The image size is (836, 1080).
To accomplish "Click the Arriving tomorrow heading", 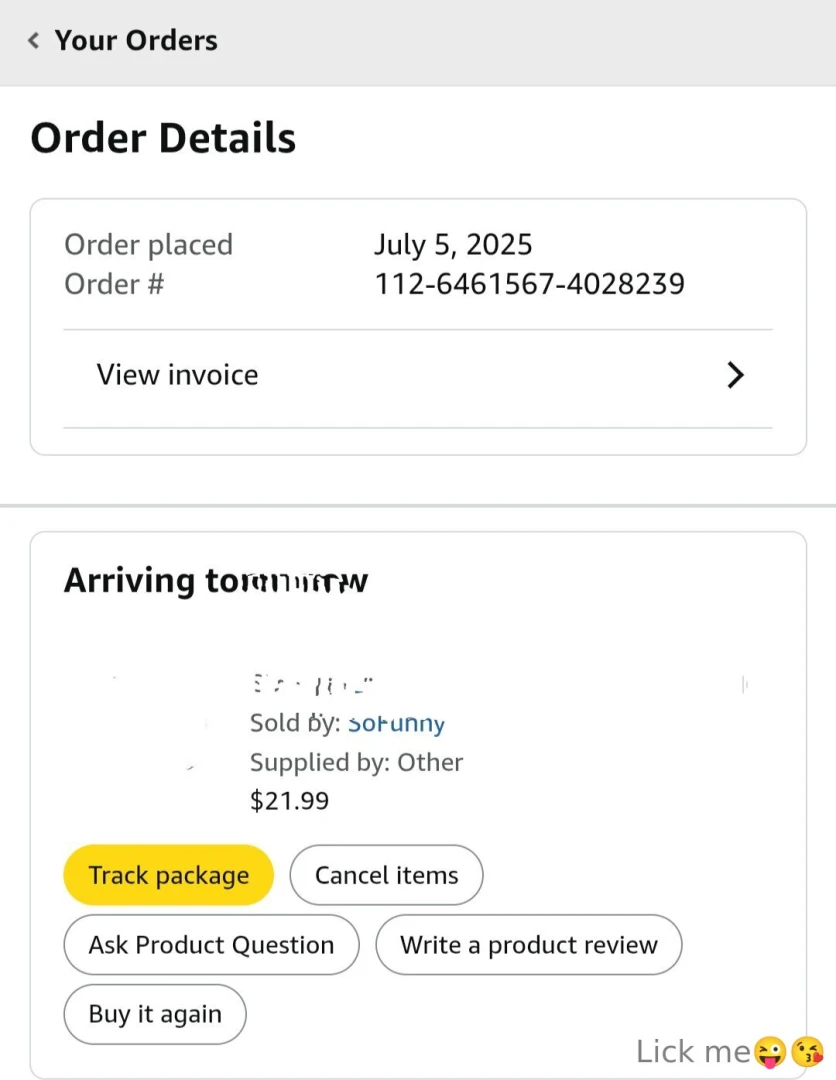I will tap(217, 580).
